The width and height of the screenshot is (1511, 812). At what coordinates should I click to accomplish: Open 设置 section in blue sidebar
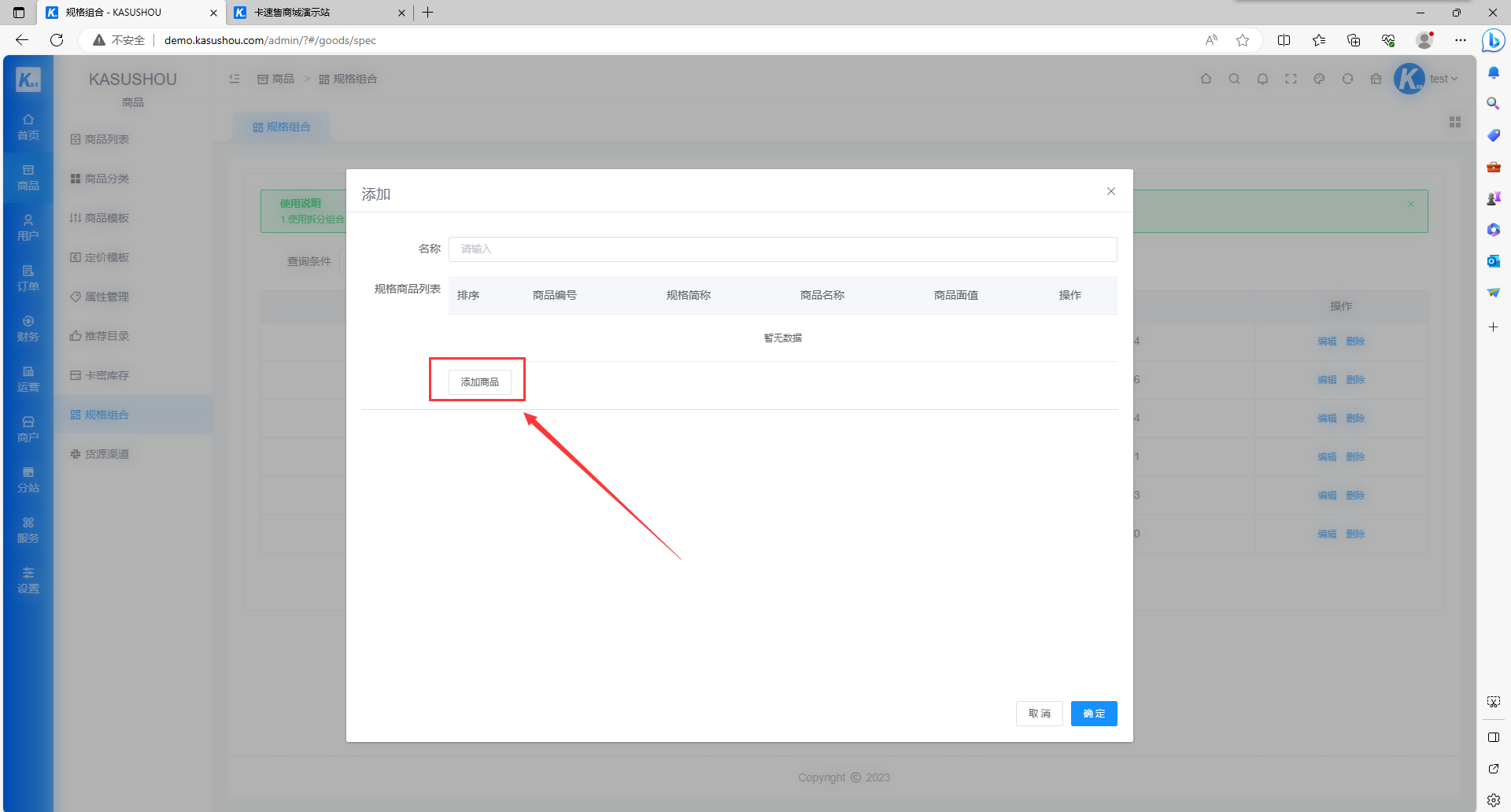[28, 581]
